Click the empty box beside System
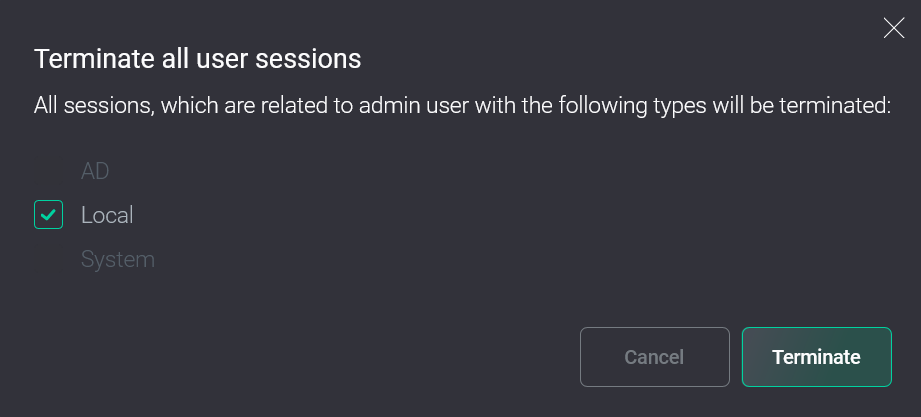The height and width of the screenshot is (417, 921). point(48,260)
